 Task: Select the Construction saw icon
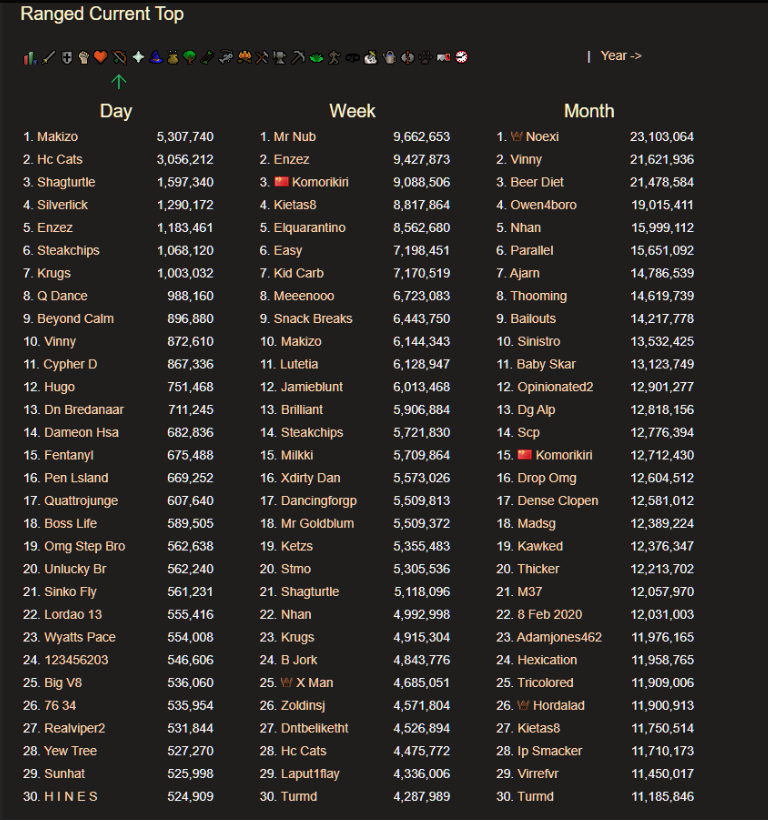[x=443, y=58]
